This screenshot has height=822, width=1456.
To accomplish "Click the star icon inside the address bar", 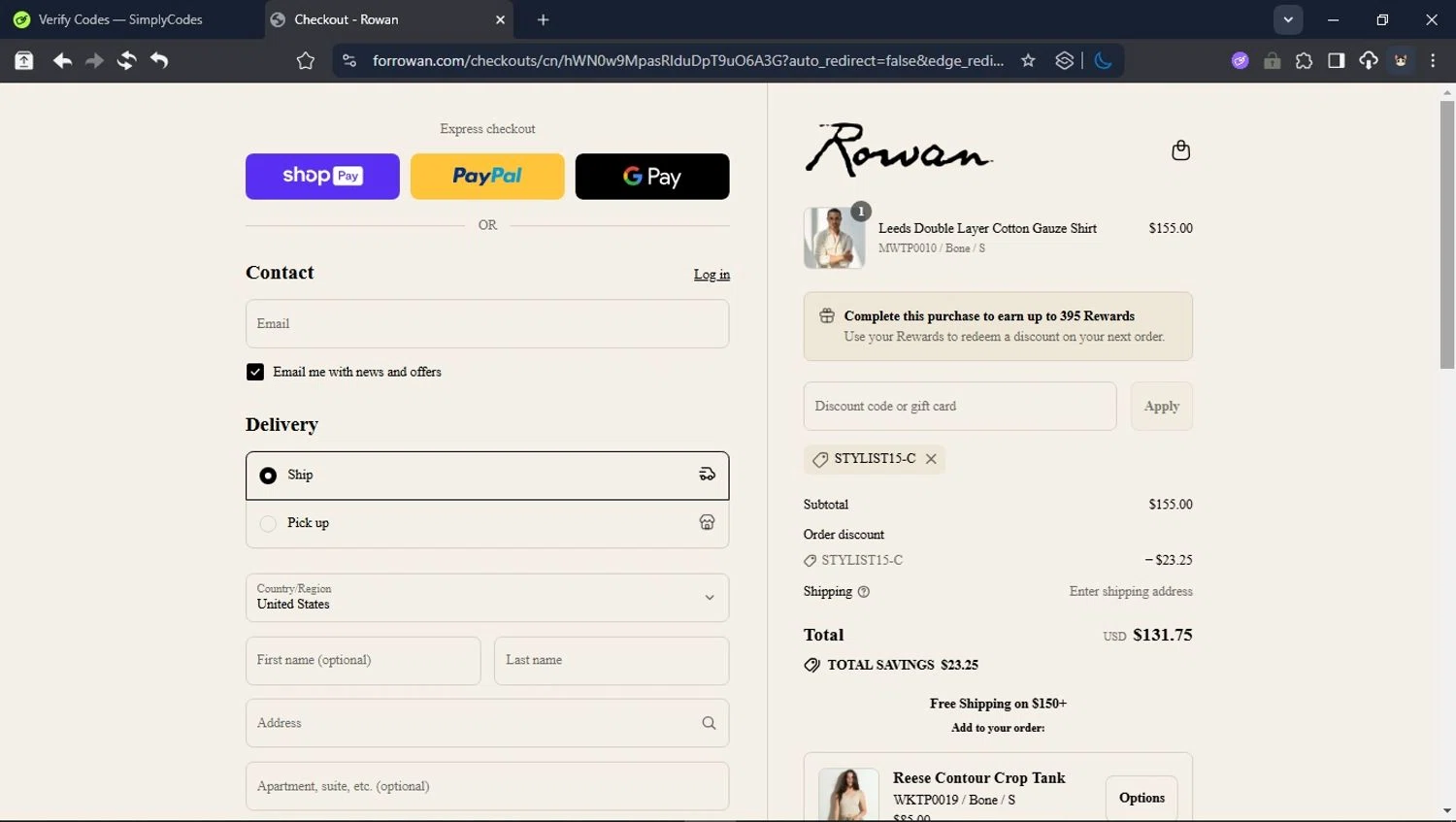I will (x=1028, y=61).
